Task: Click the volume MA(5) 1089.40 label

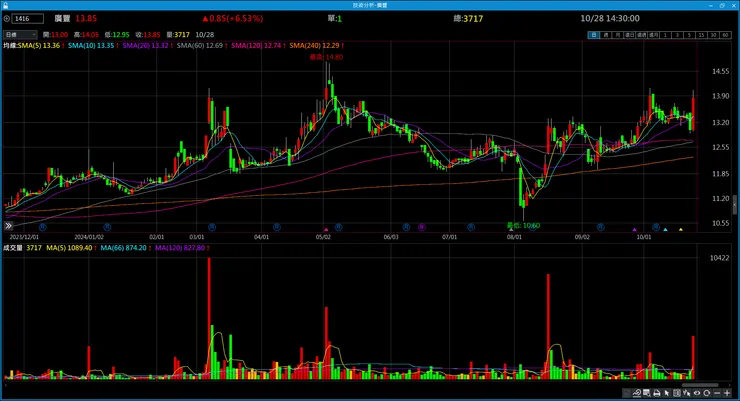Action: (69, 248)
